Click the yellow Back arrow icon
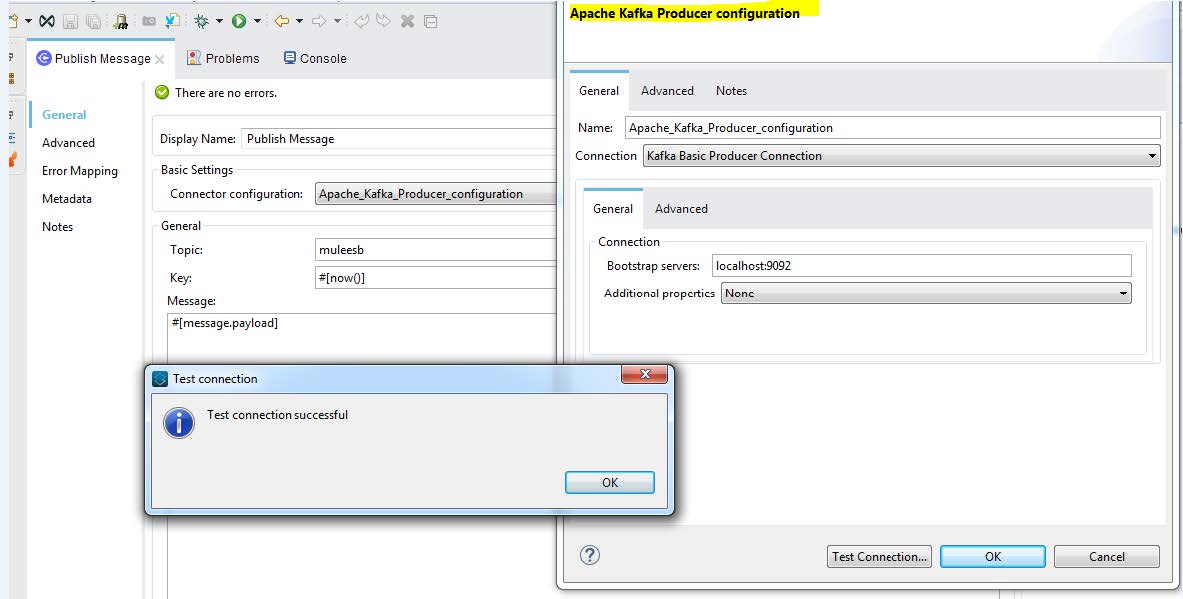 pos(282,21)
